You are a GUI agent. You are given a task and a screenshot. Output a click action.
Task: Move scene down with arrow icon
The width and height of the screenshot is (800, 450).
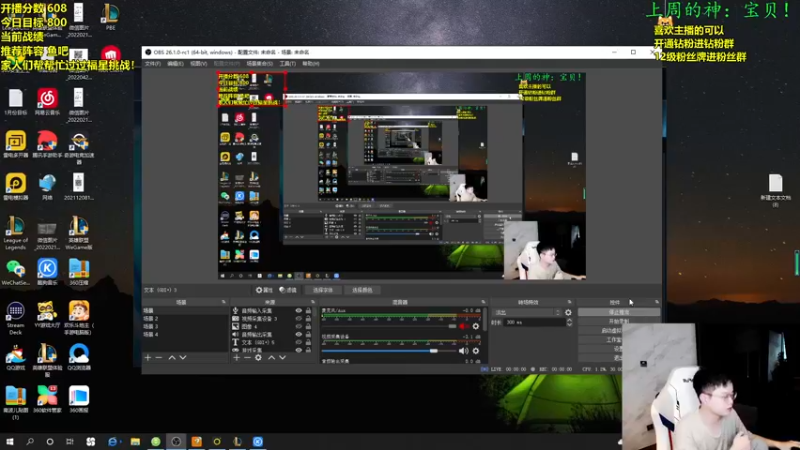click(183, 358)
